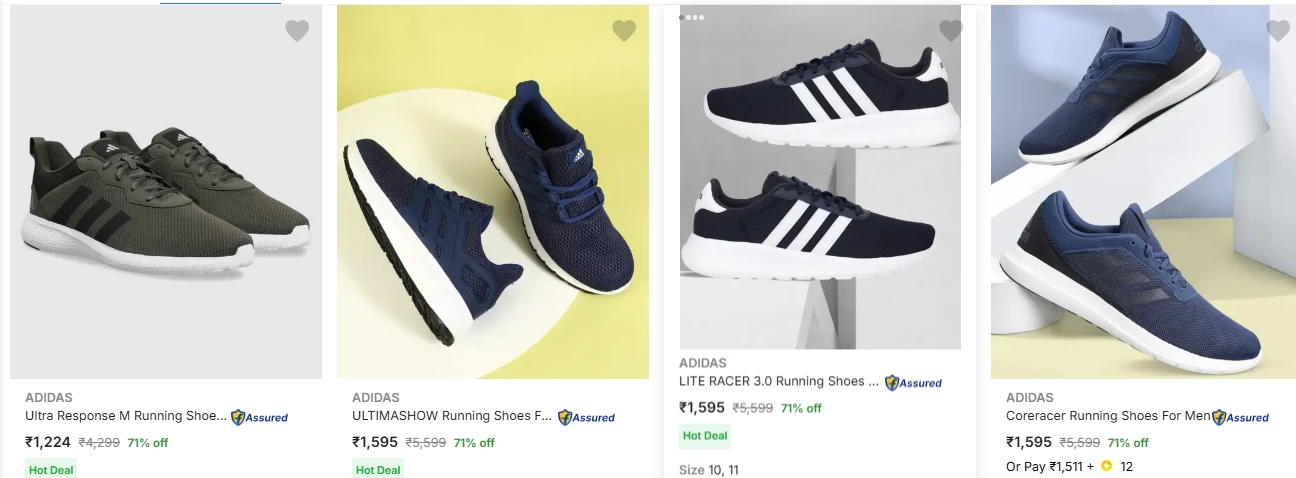This screenshot has height=478, width=1296.
Task: Favorite the LITE RACER 3.0 shoes
Action: pos(950,31)
